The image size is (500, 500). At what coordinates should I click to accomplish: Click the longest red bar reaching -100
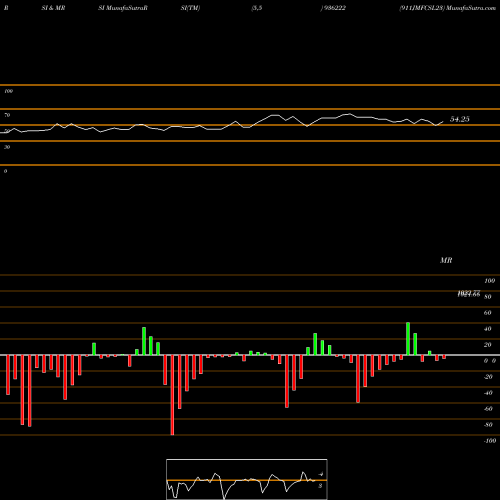[172, 395]
